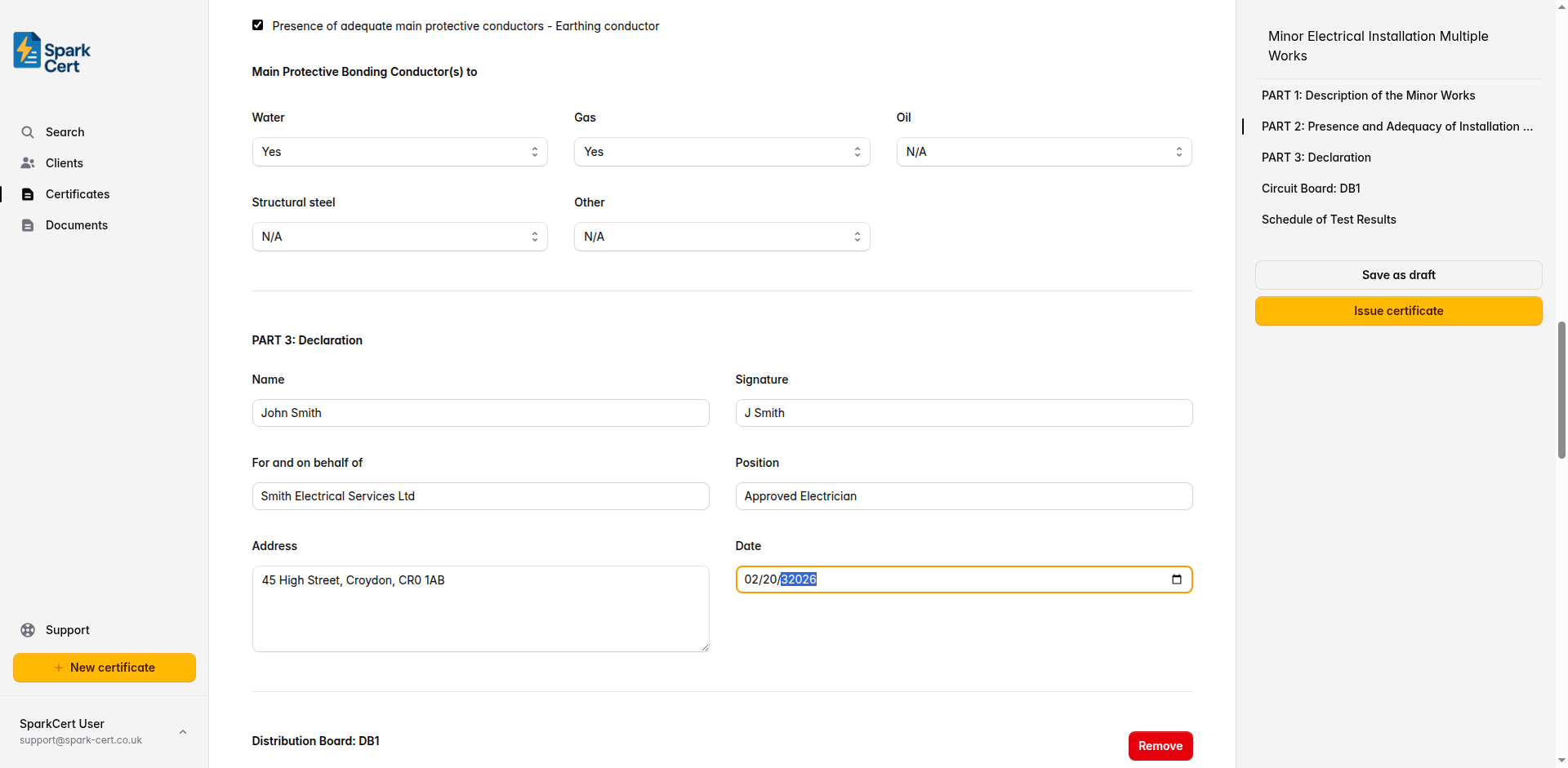Open the calendar picker in Date field
The width and height of the screenshot is (1568, 768).
pyautogui.click(x=1177, y=579)
